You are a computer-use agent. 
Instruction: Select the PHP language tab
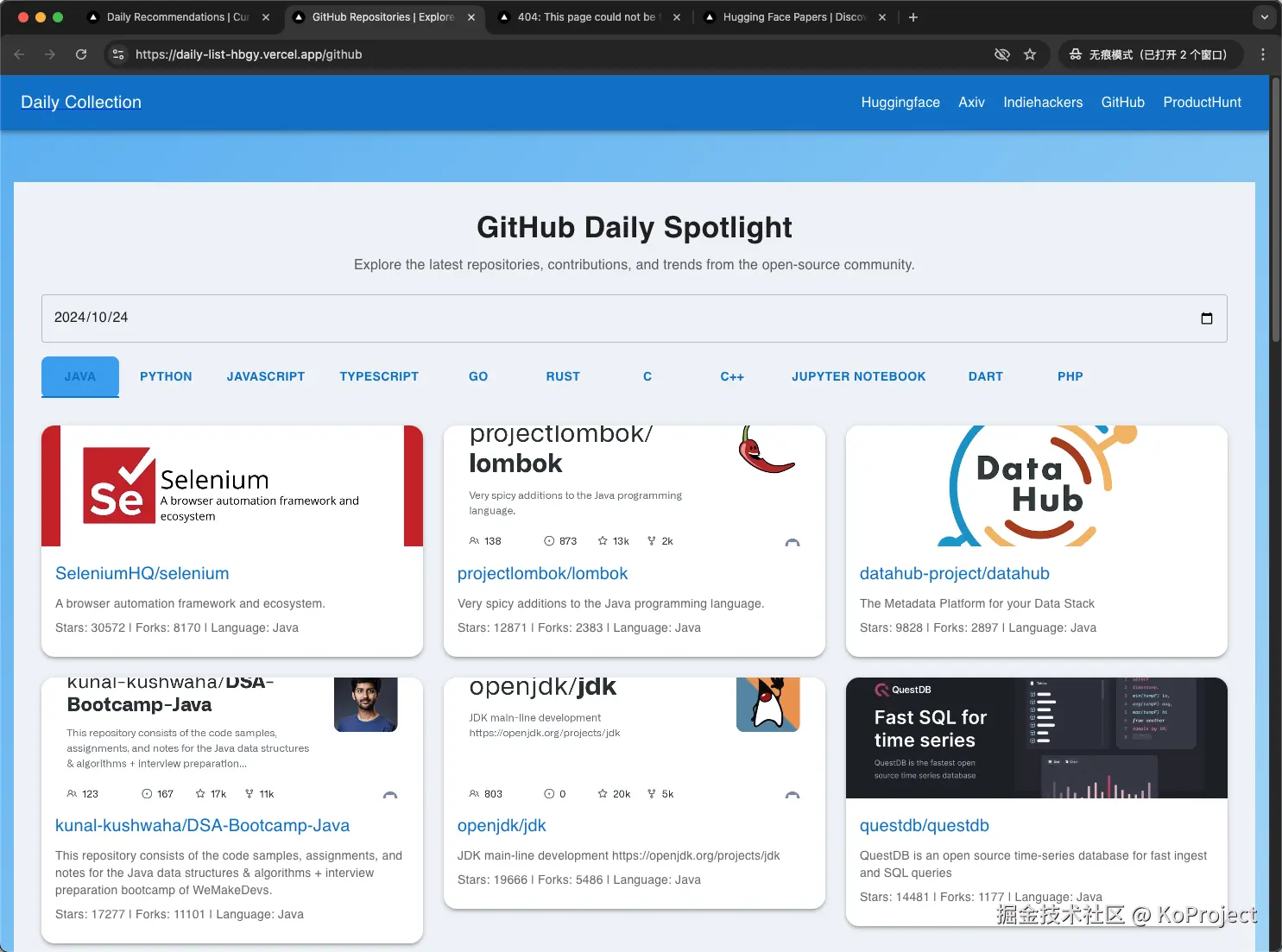[1070, 376]
